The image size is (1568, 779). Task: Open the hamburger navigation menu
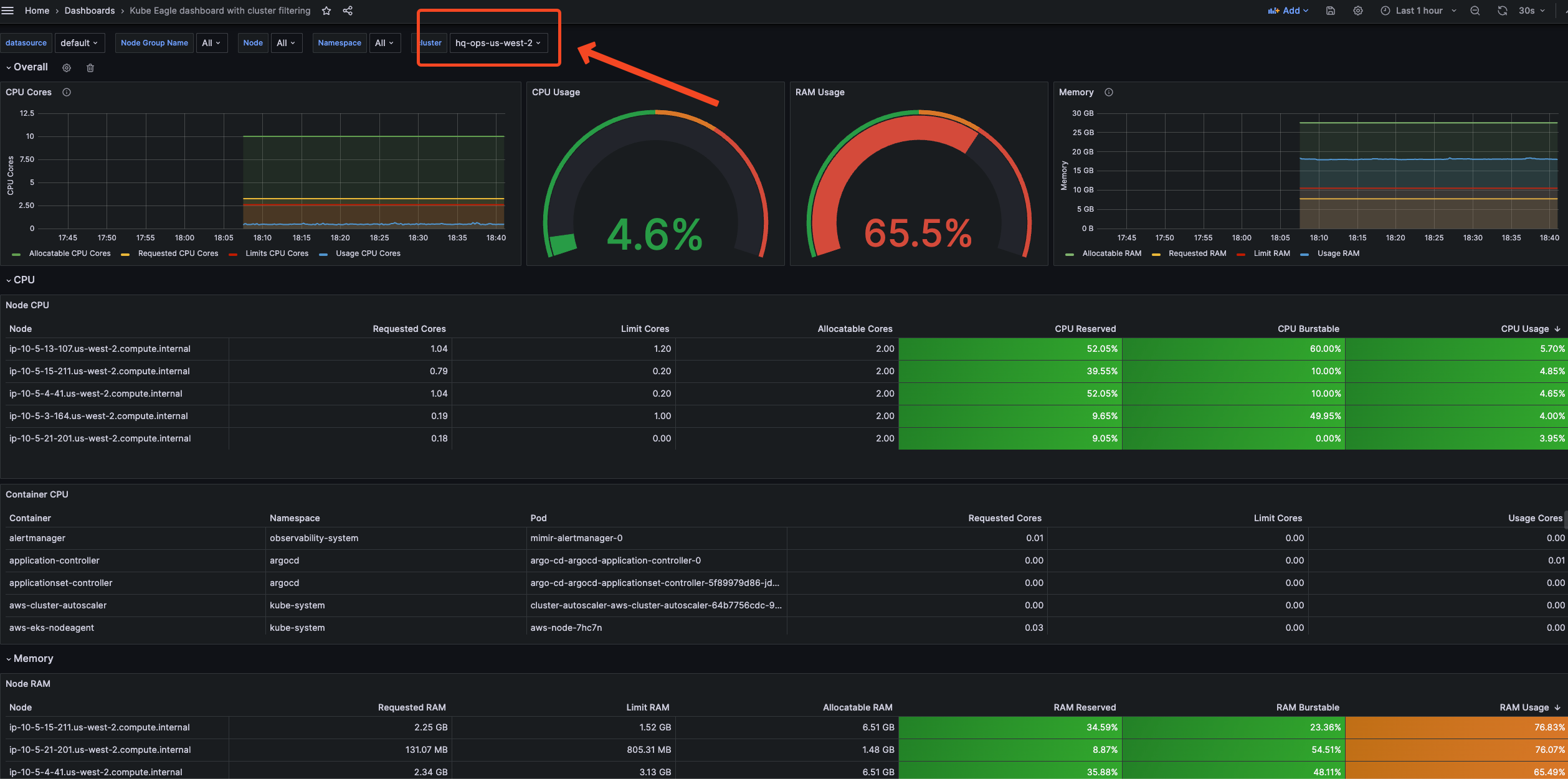click(x=7, y=11)
